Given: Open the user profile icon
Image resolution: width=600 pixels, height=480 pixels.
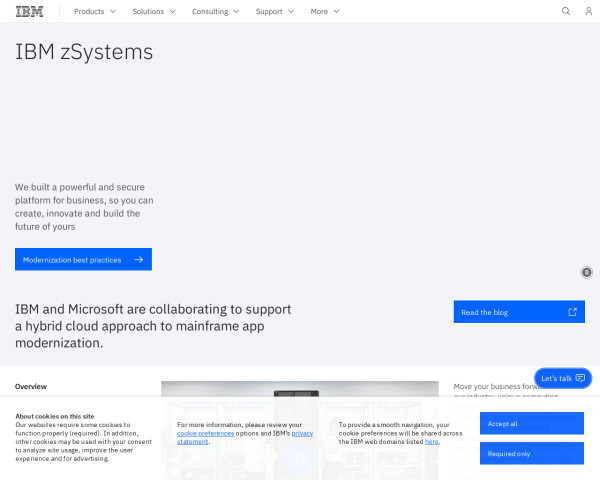Looking at the screenshot, I should pyautogui.click(x=589, y=11).
